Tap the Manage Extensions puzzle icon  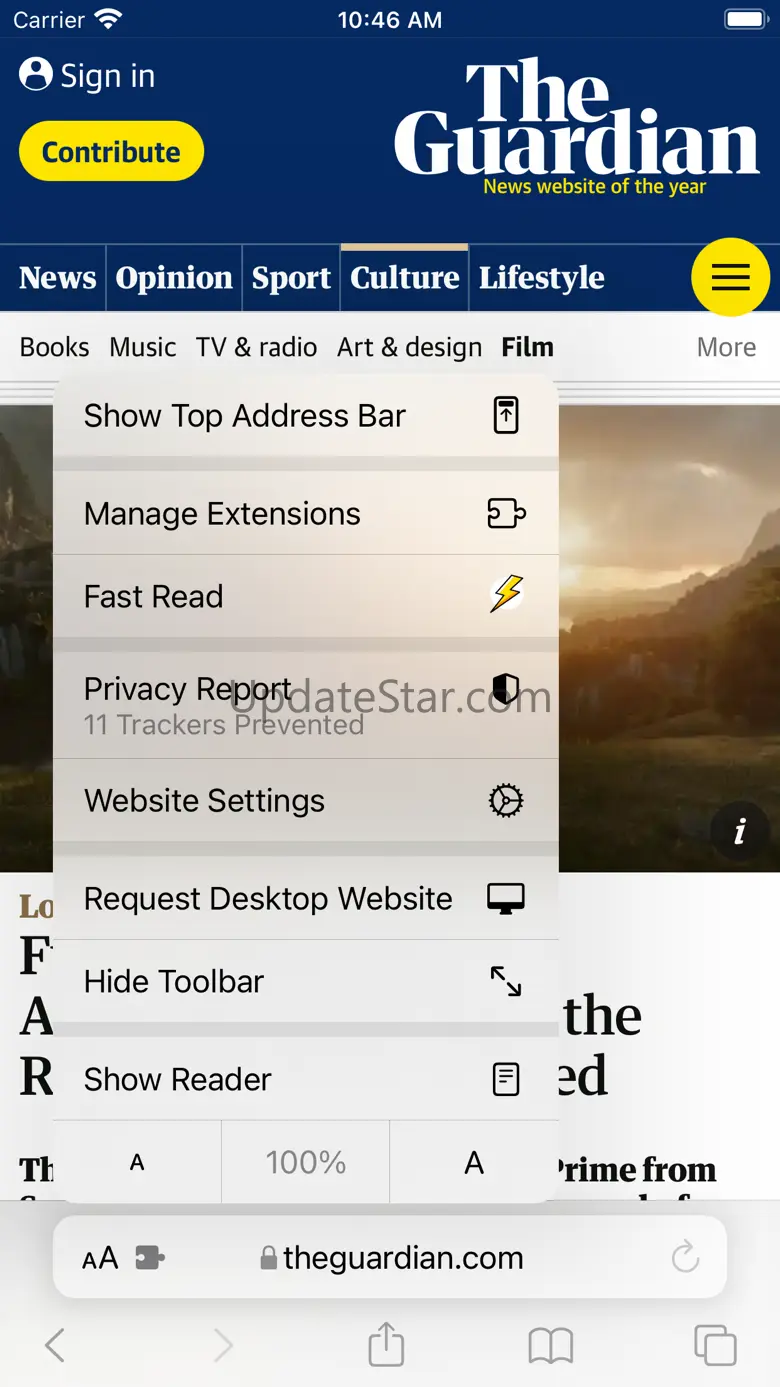[x=506, y=513]
